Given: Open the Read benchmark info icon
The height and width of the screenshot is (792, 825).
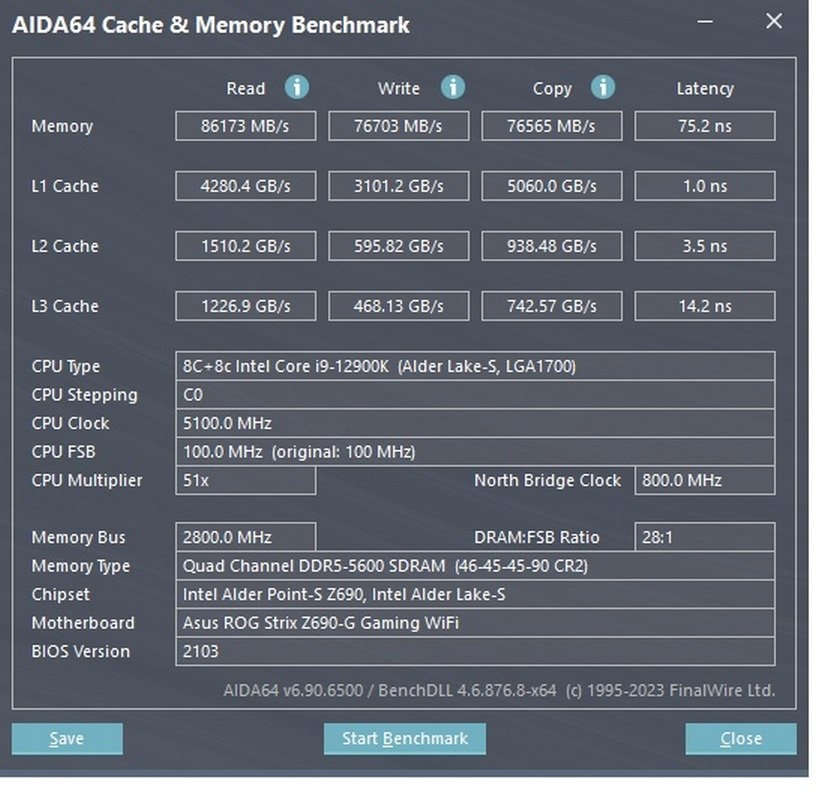Looking at the screenshot, I should (297, 87).
